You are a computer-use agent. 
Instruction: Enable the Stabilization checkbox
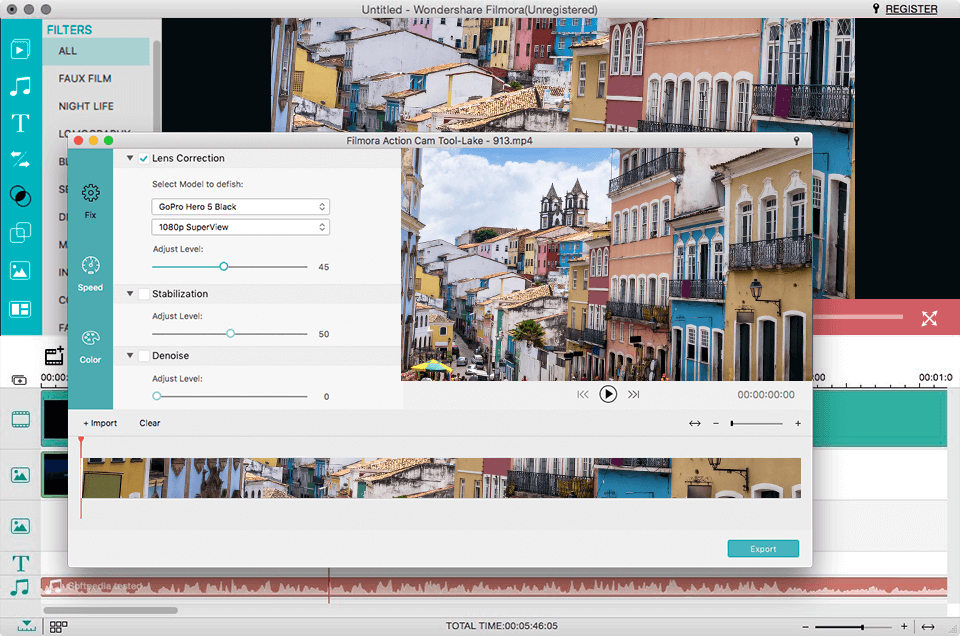click(144, 294)
